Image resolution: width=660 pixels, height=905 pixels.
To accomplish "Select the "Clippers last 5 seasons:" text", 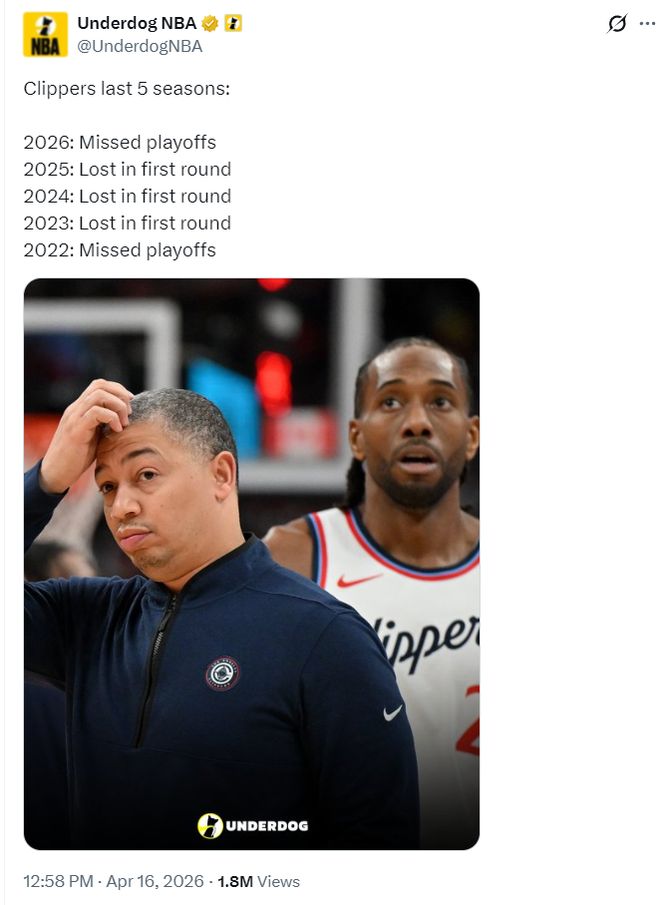I will coord(127,89).
